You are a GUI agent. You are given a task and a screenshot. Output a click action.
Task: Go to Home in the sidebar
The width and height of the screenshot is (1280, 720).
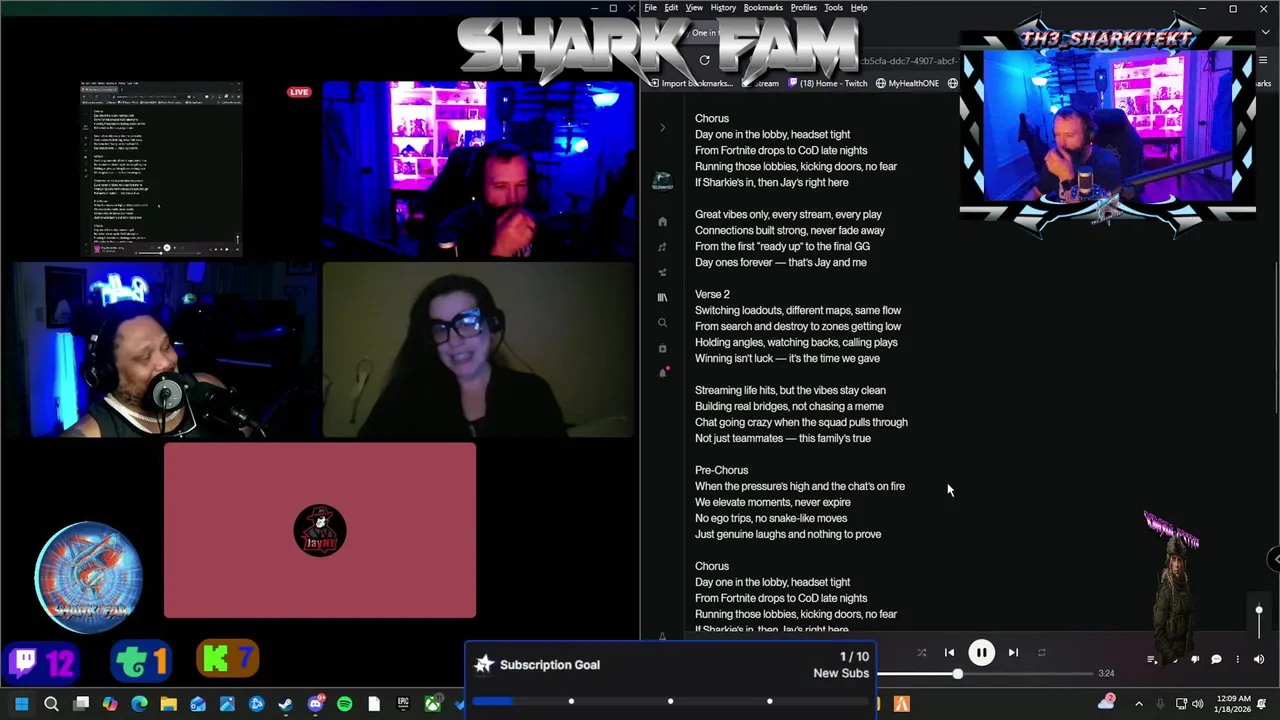click(662, 221)
